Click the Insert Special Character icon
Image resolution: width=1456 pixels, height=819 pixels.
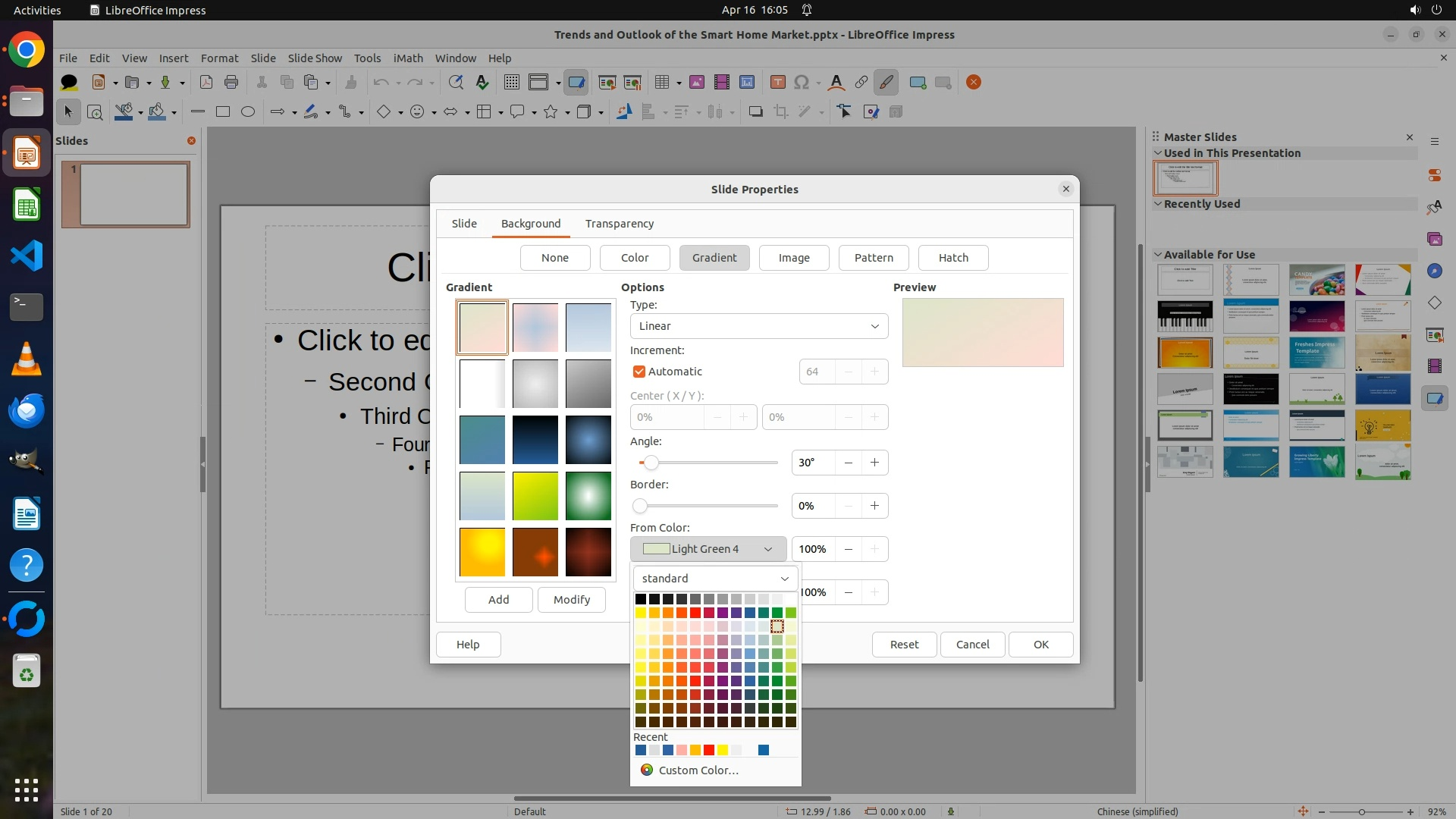[802, 83]
